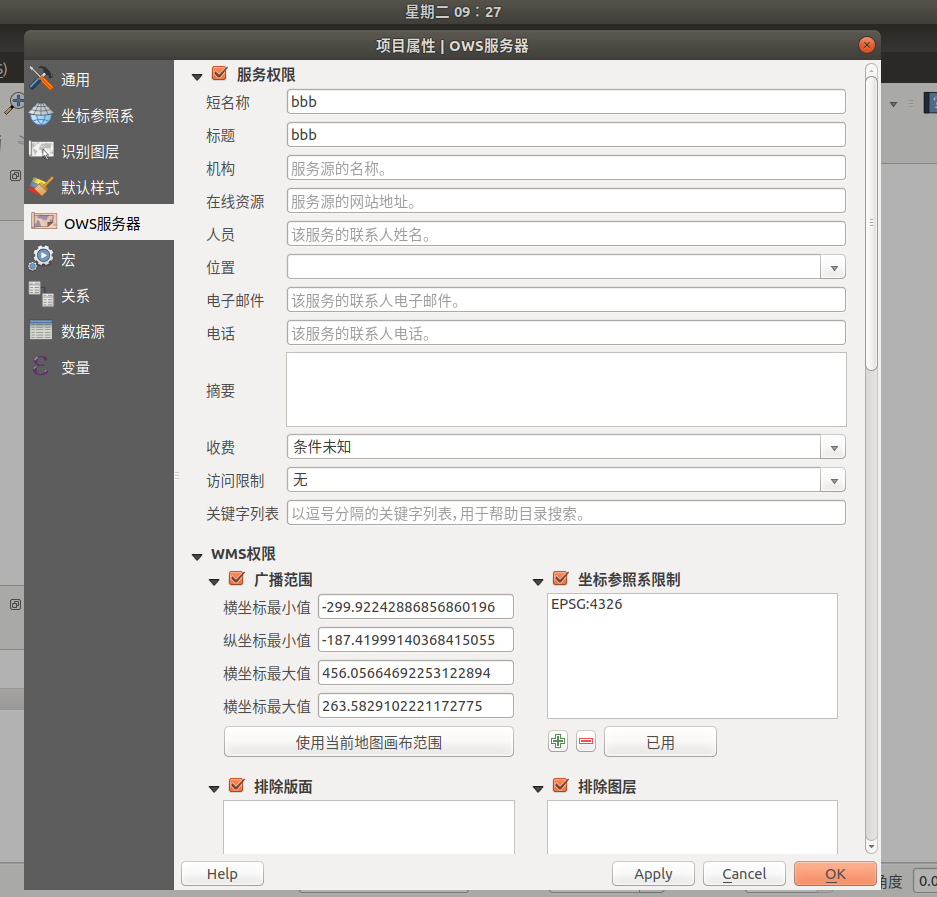Click the scrollbar down arrow

click(871, 846)
